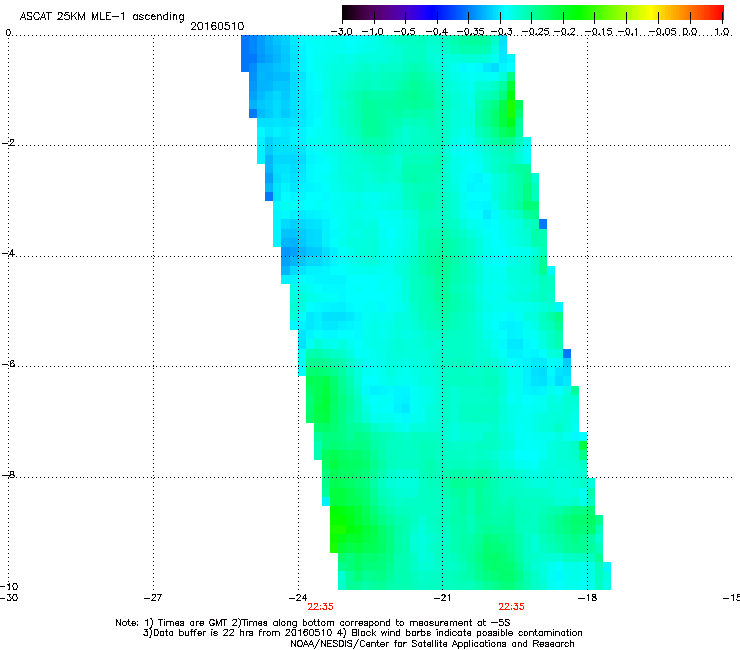Click the red part of the color scale
Image resolution: width=740 pixels, height=650 pixels.
pos(713,12)
